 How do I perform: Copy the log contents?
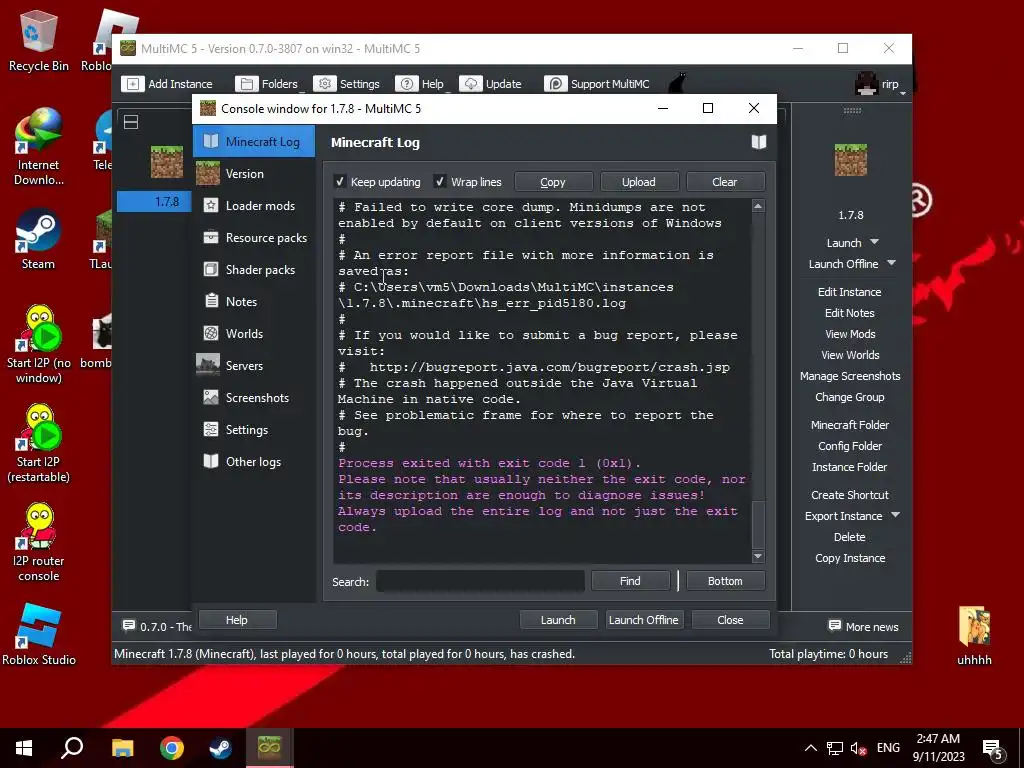553,182
